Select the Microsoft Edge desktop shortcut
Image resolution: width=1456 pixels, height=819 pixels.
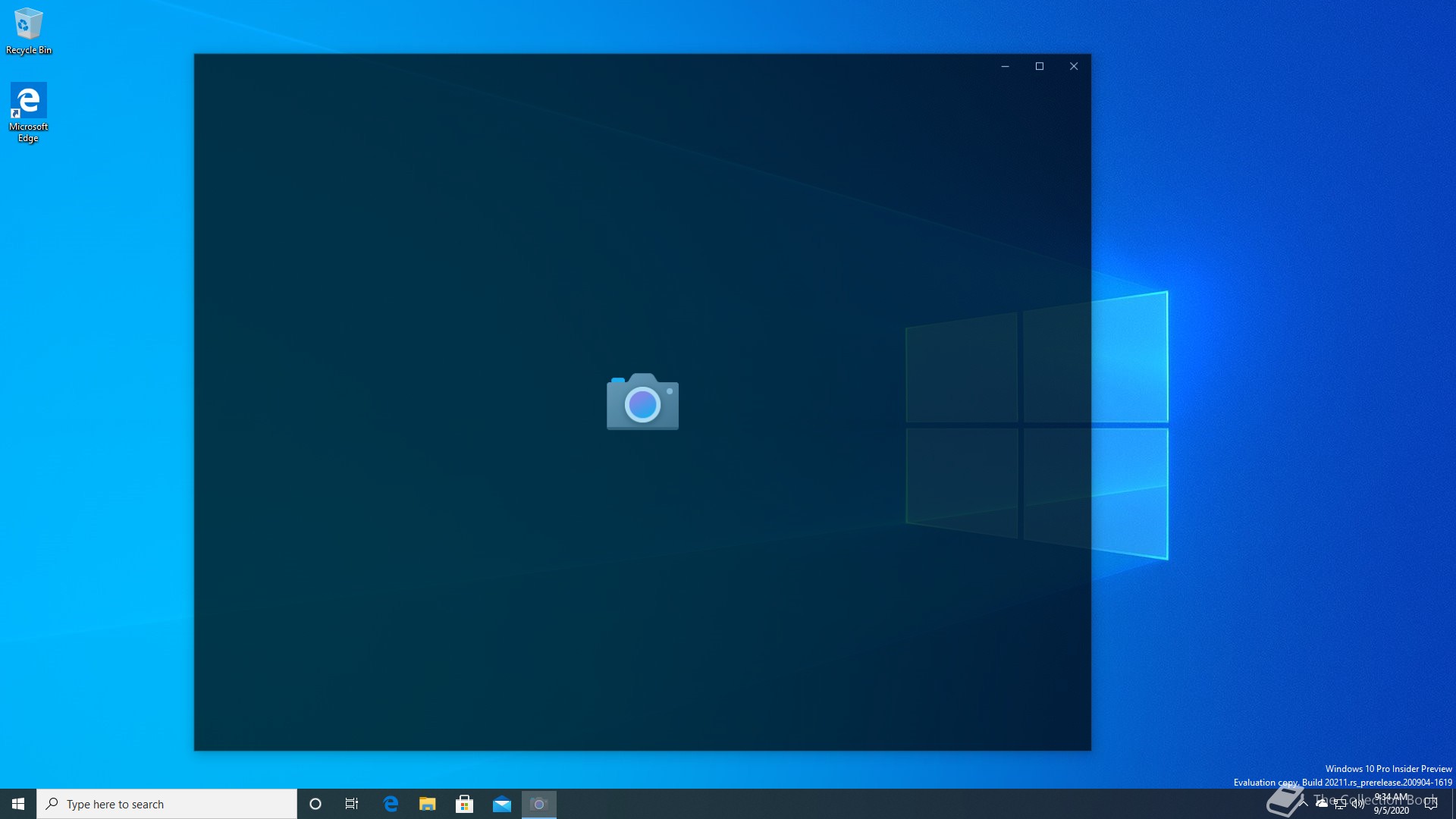[29, 112]
